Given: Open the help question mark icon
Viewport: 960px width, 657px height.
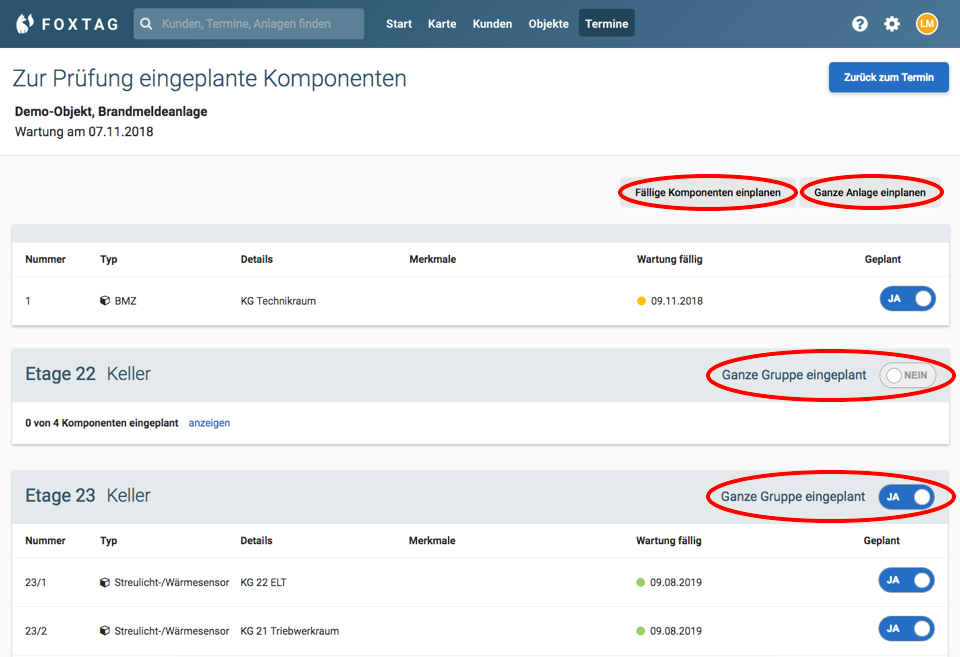Looking at the screenshot, I should [860, 24].
